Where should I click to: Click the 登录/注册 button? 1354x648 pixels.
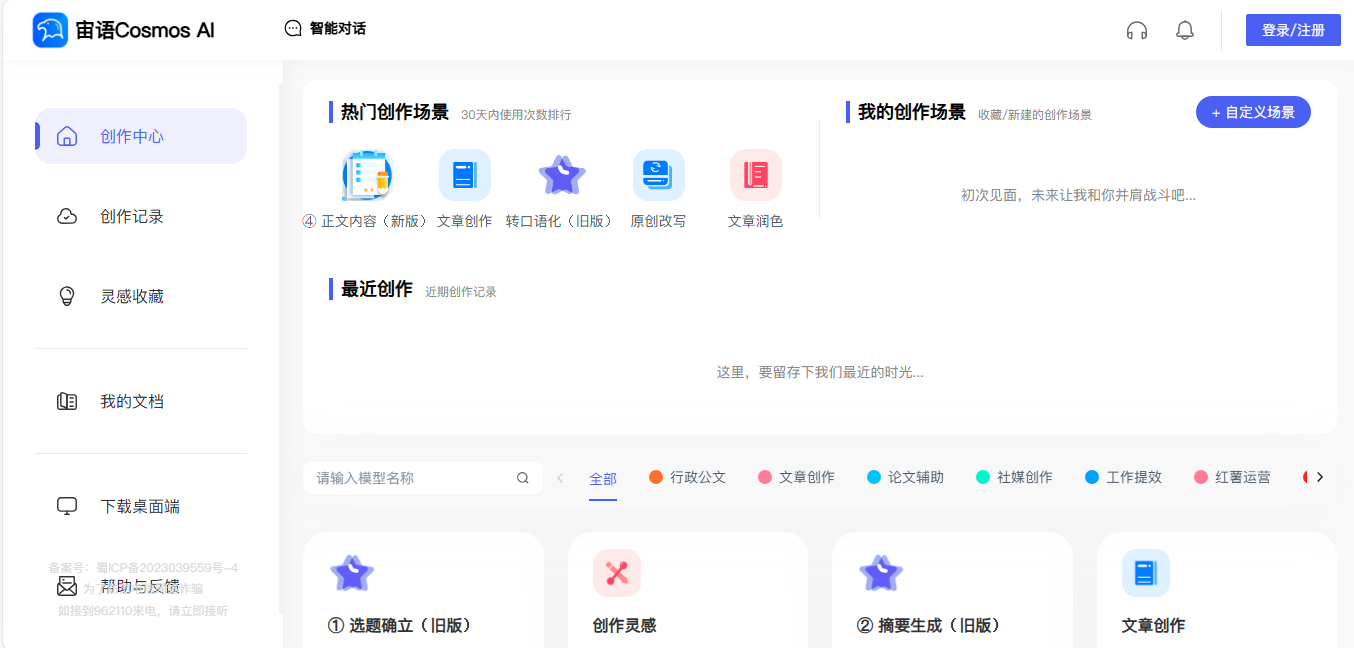coord(1292,30)
